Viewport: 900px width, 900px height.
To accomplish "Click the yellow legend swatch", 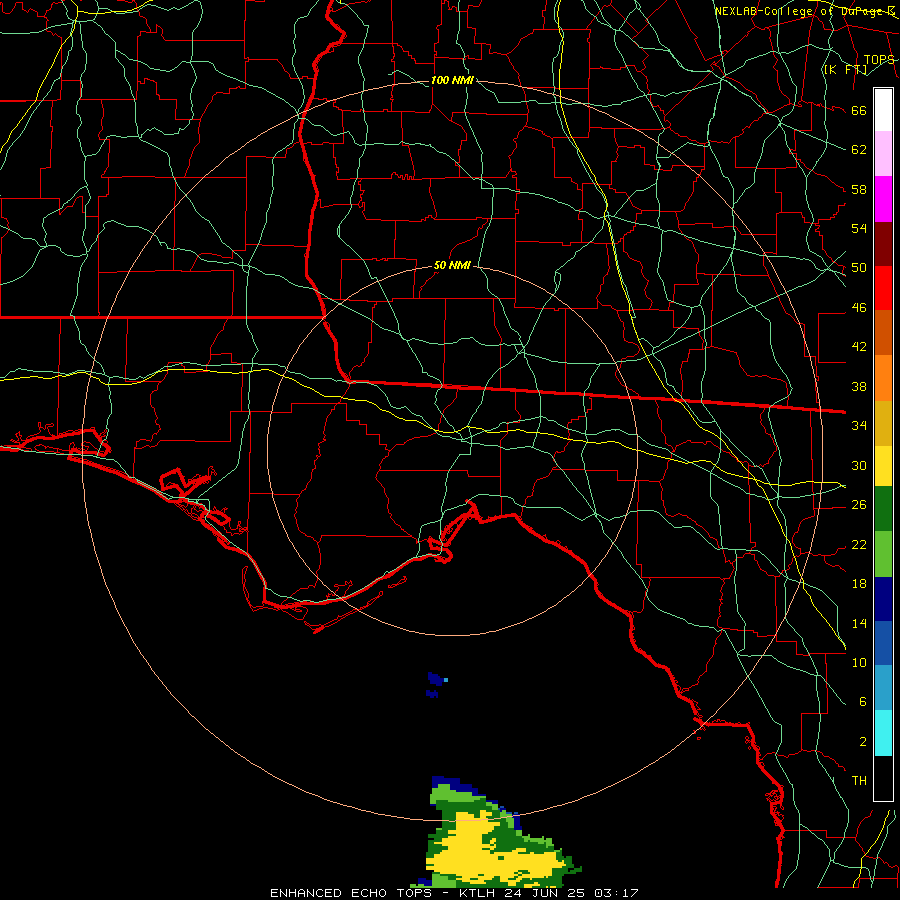I will [883, 466].
